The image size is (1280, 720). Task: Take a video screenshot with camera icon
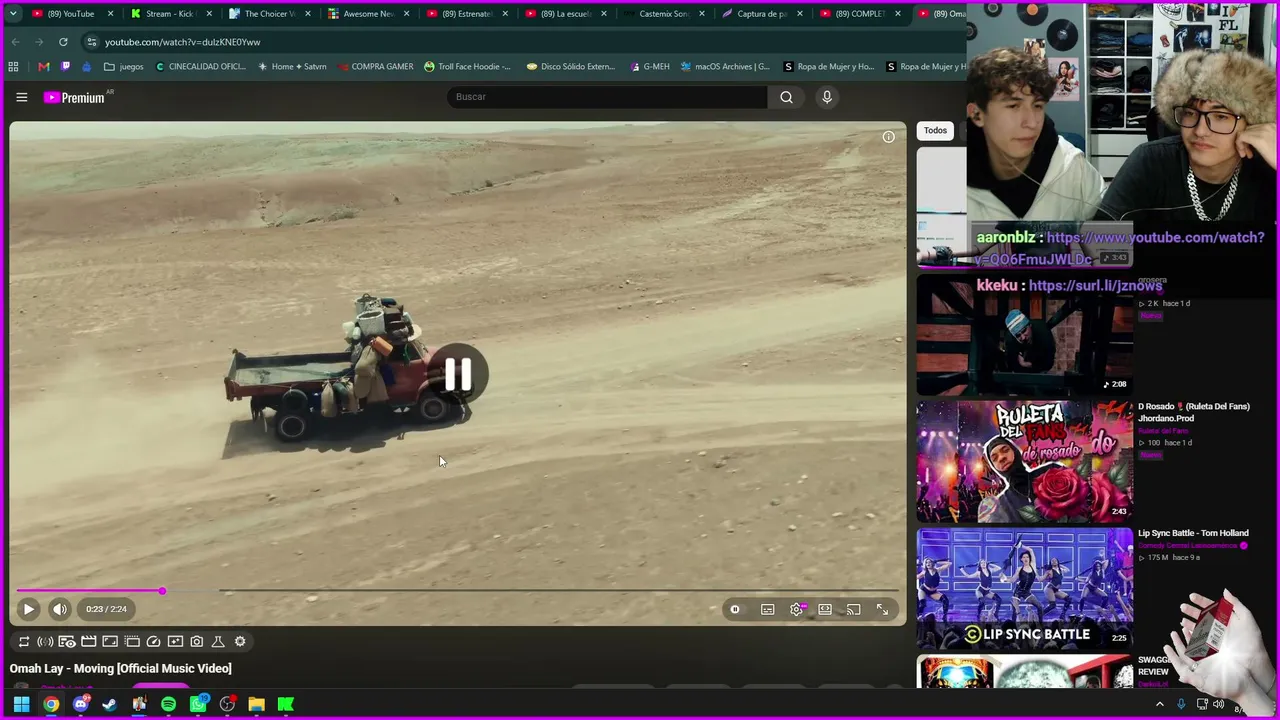click(x=197, y=642)
